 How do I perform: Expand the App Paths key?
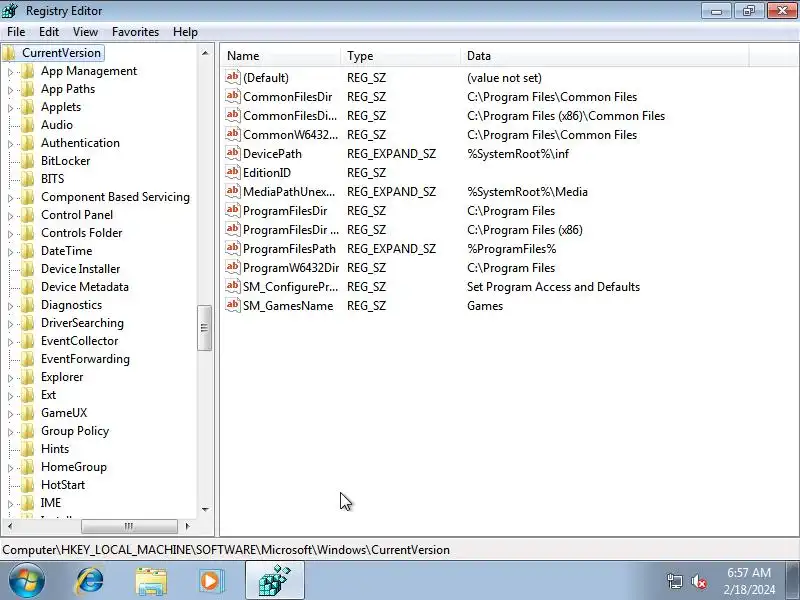coord(10,90)
